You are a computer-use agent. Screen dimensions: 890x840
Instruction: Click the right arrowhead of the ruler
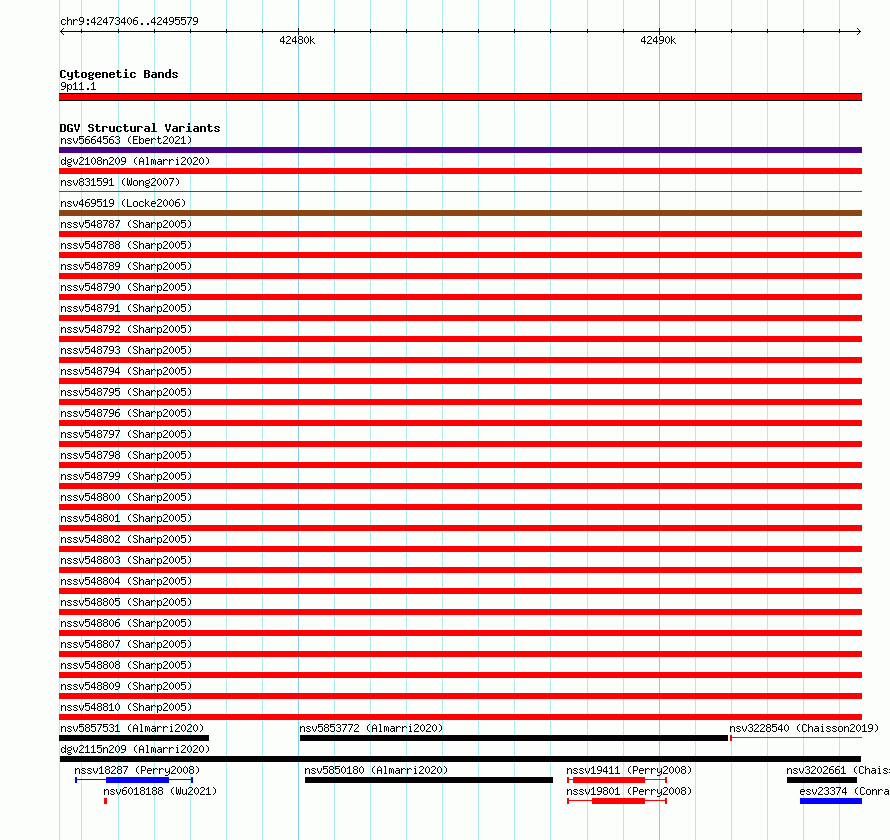(859, 32)
